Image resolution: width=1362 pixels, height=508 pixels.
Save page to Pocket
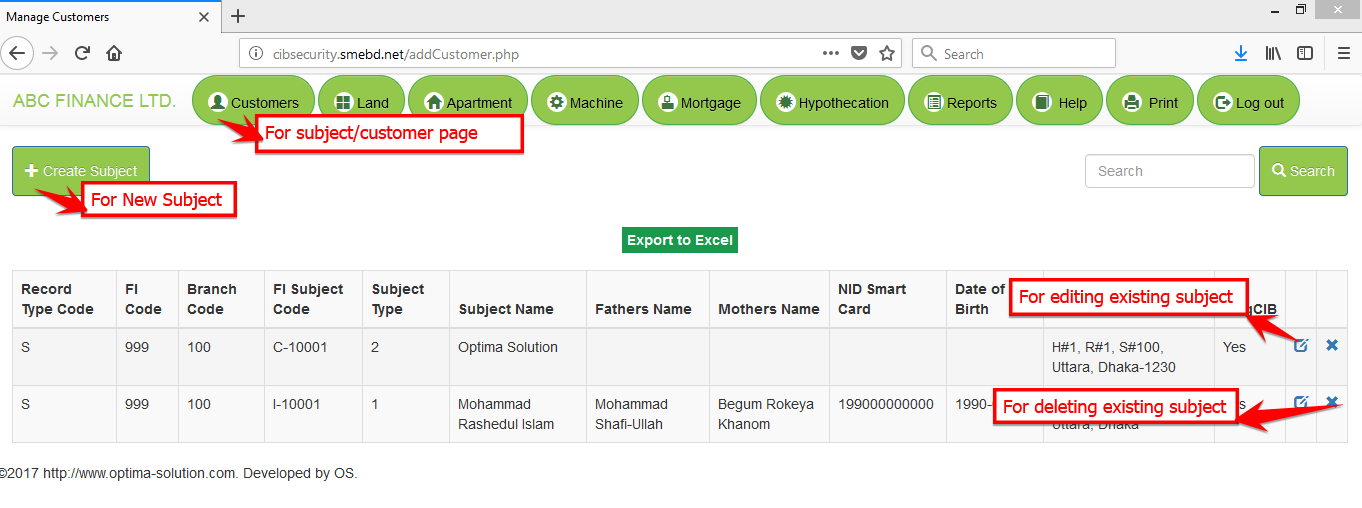tap(859, 54)
